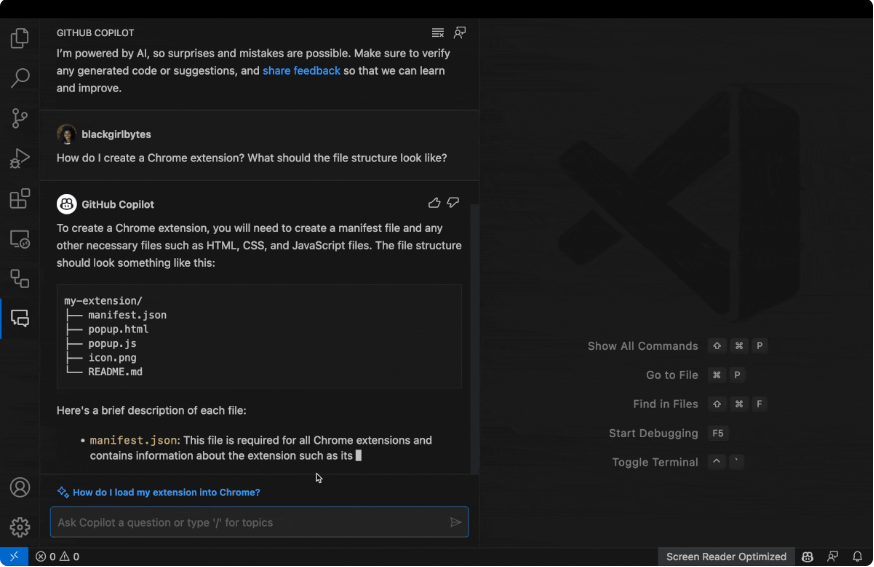Open notifications bell
Viewport: 874px width, 567px height.
click(857, 556)
